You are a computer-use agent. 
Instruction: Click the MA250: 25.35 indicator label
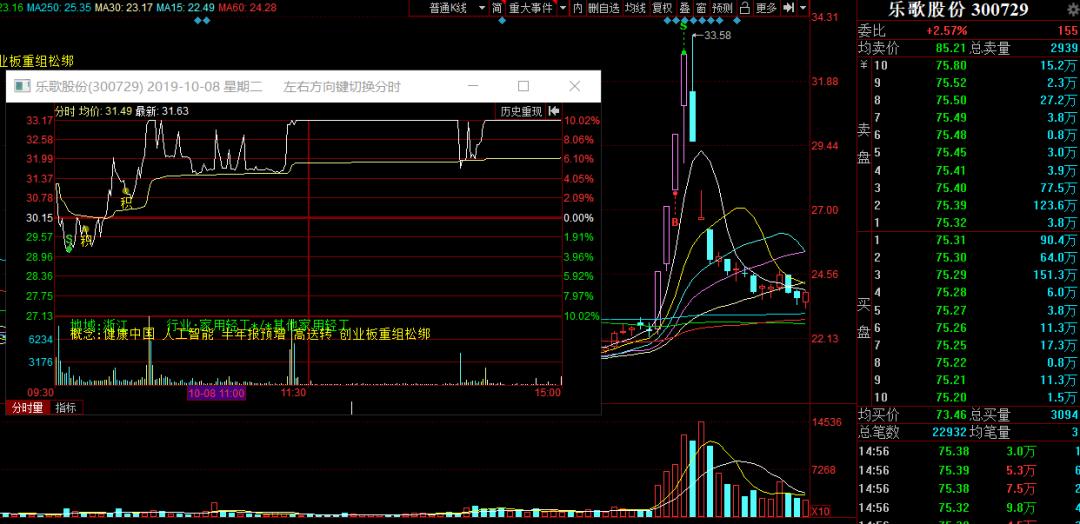point(61,8)
